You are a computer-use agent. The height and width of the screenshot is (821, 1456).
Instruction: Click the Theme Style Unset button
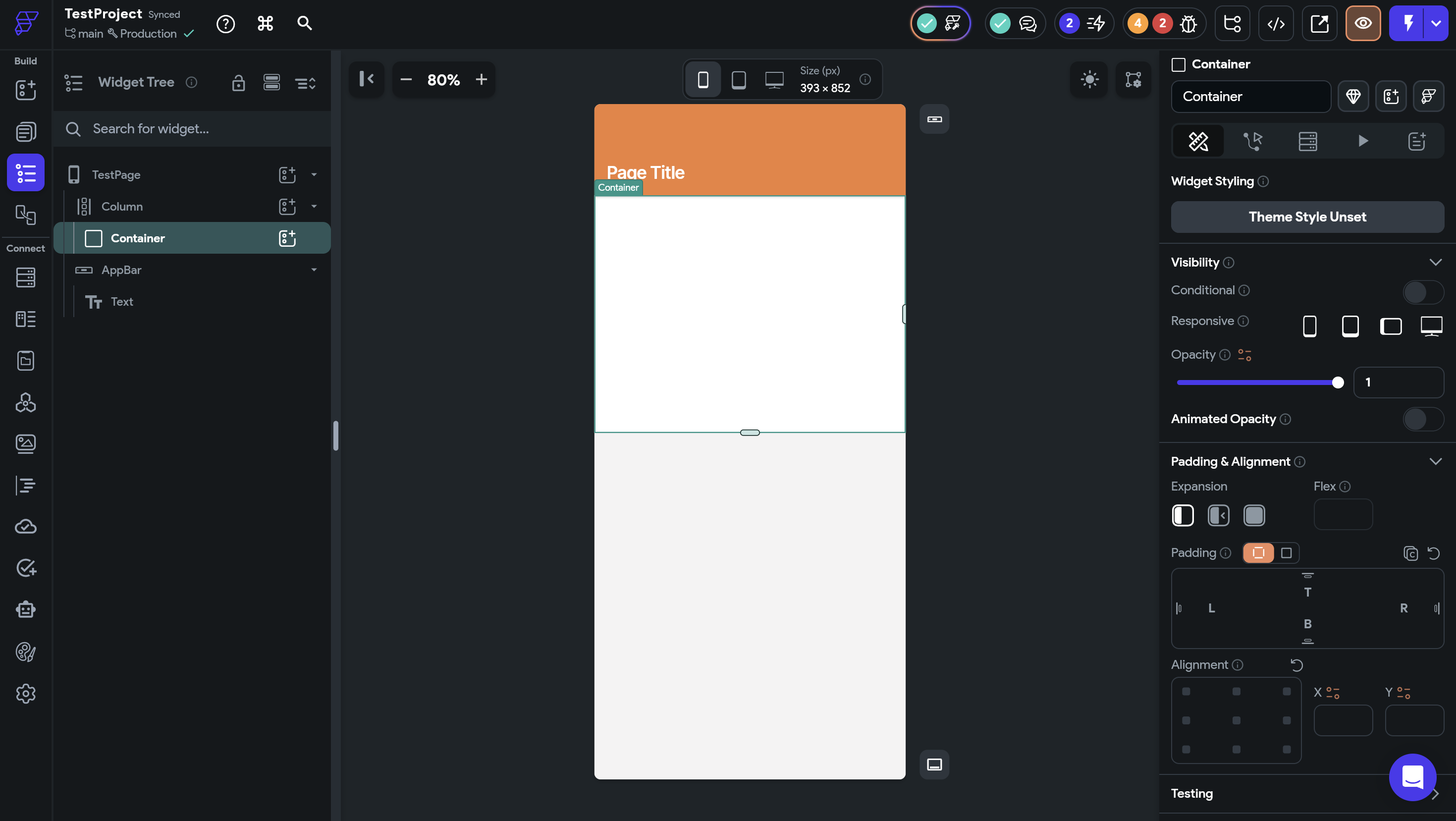[x=1307, y=217]
